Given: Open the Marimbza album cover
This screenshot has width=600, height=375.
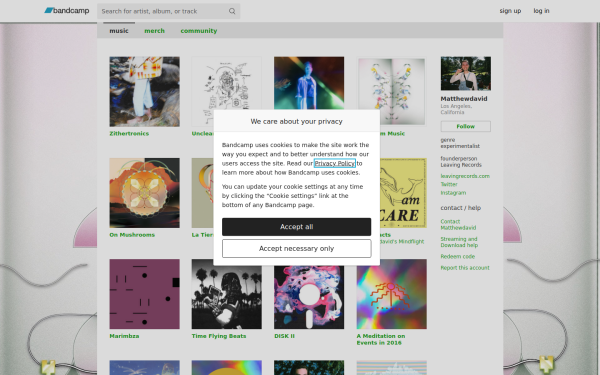Looking at the screenshot, I should (x=144, y=294).
